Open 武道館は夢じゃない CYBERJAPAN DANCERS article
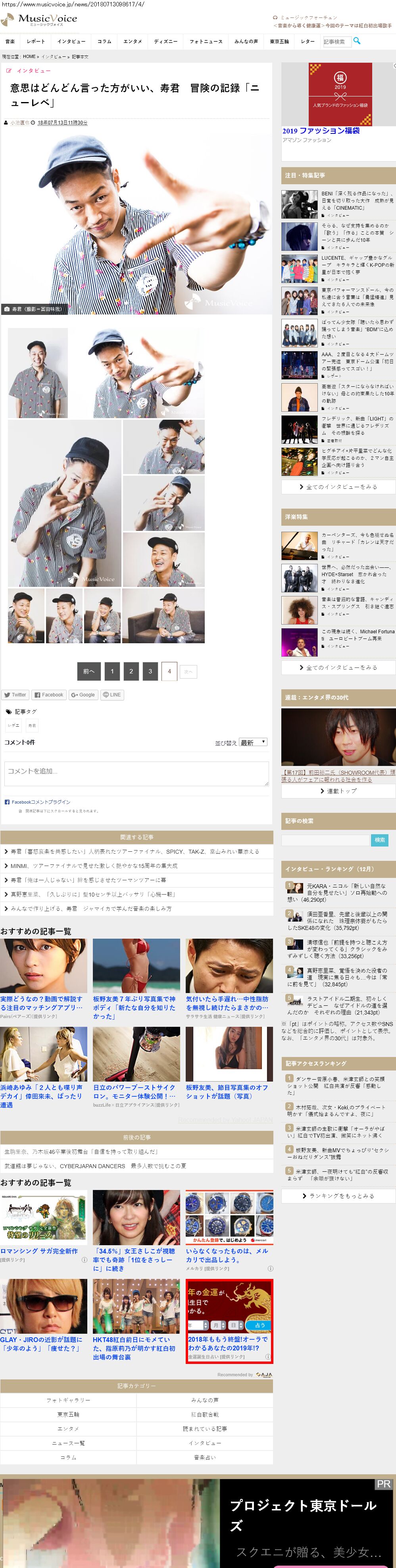The height and width of the screenshot is (1568, 396). (95, 1166)
